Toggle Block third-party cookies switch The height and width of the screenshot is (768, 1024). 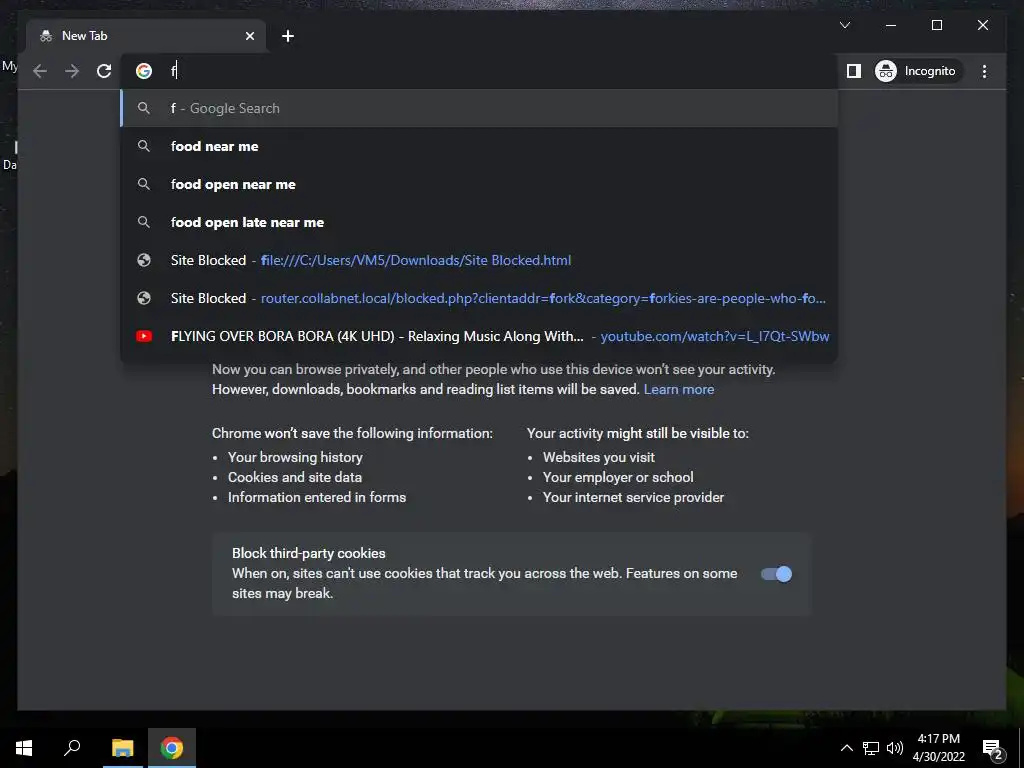coord(776,574)
